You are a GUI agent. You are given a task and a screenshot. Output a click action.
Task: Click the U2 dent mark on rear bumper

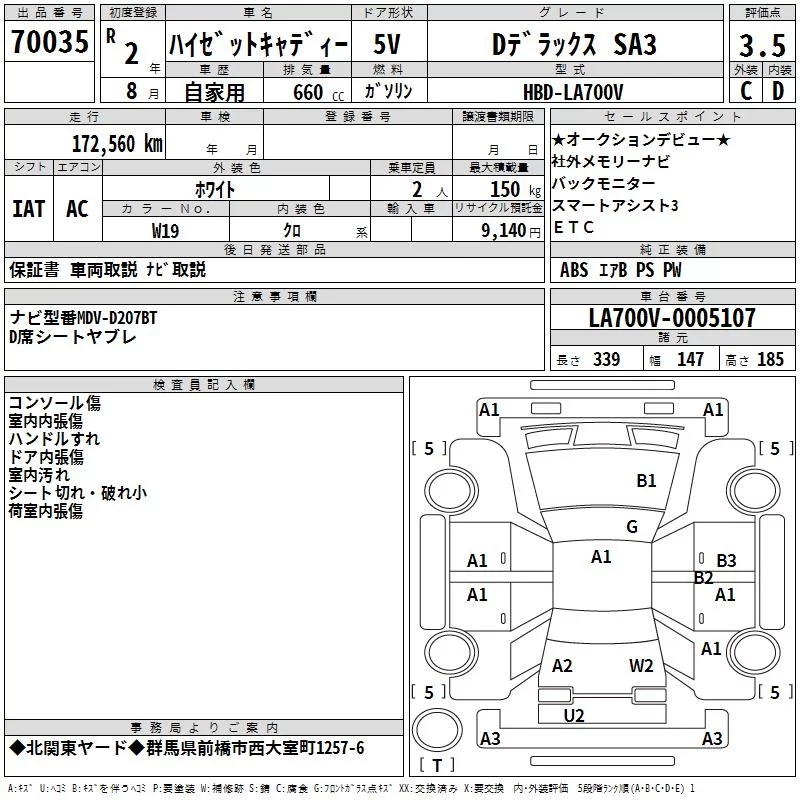pyautogui.click(x=573, y=716)
